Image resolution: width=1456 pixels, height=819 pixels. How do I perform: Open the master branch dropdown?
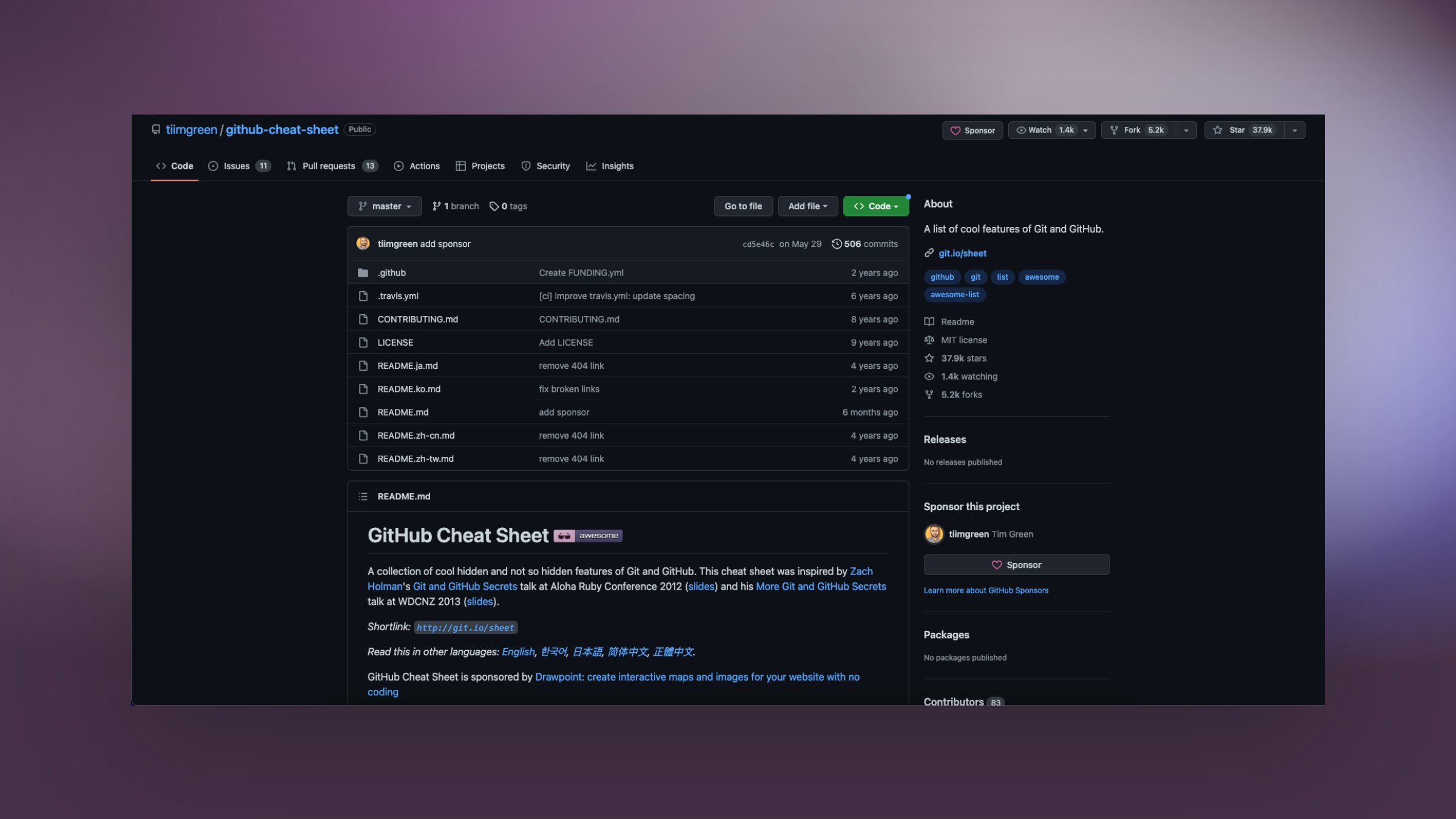[x=385, y=206]
